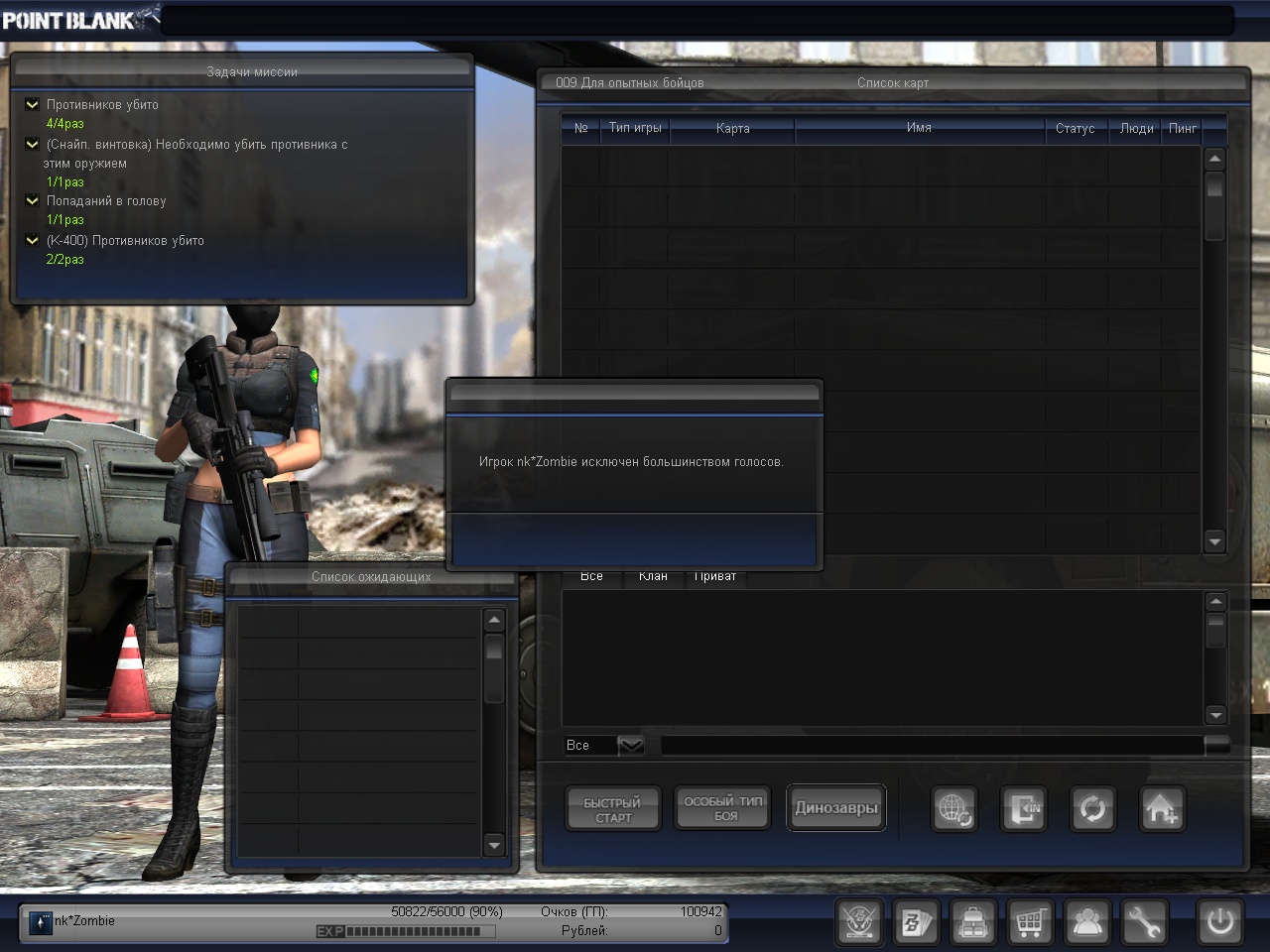Click the 'Рублей:' balance label
1270x952 pixels.
tap(584, 931)
